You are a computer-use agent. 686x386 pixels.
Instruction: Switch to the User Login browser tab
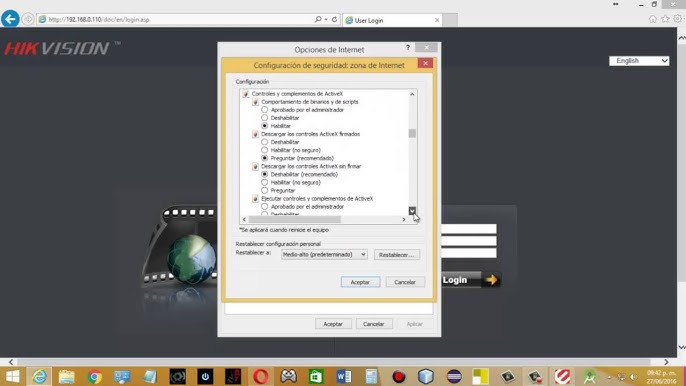click(392, 20)
